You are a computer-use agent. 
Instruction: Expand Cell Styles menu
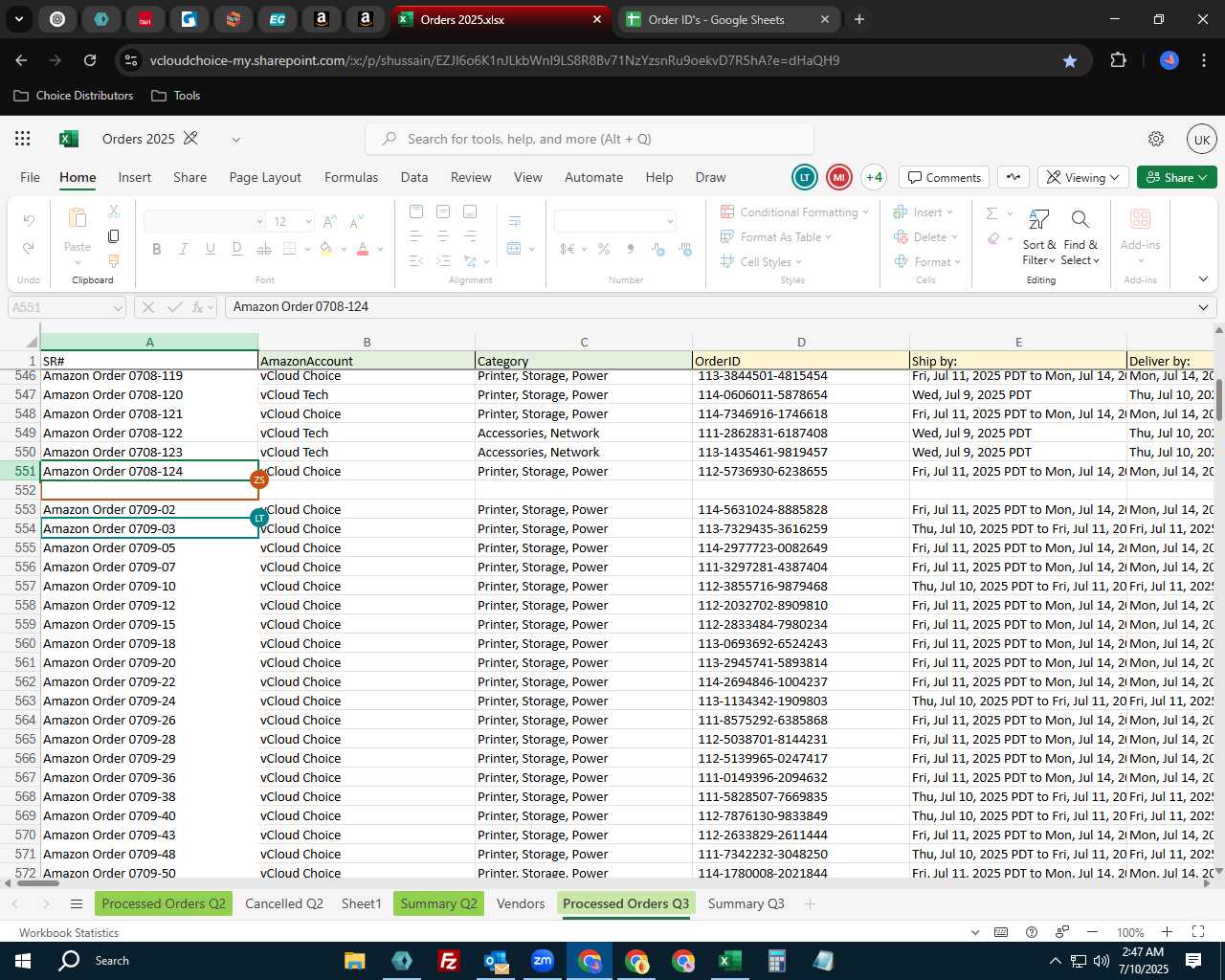pyautogui.click(x=761, y=261)
